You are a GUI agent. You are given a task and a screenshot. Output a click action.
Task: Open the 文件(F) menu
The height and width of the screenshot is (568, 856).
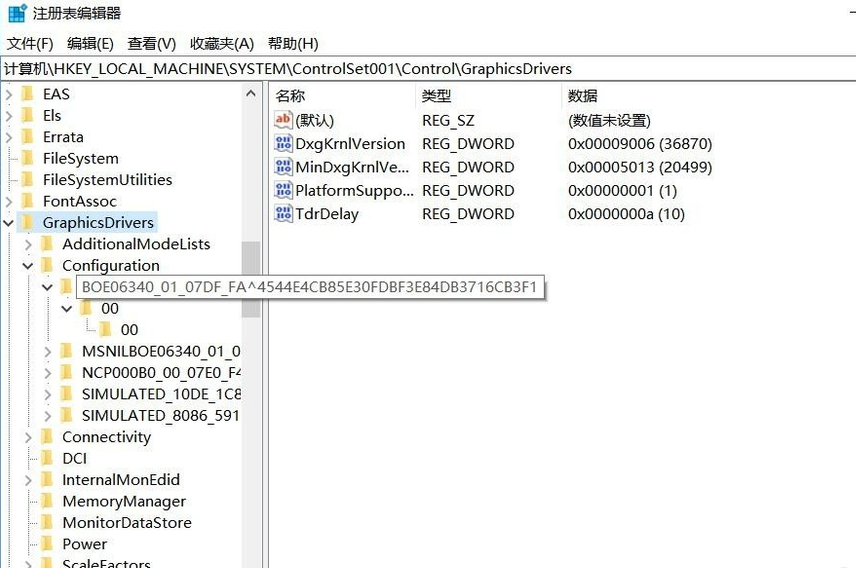(x=30, y=44)
